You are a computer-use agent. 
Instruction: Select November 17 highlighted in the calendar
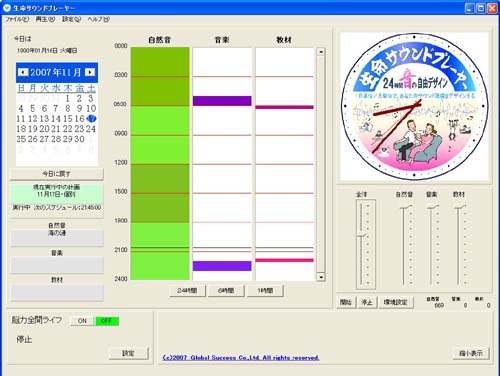click(91, 118)
